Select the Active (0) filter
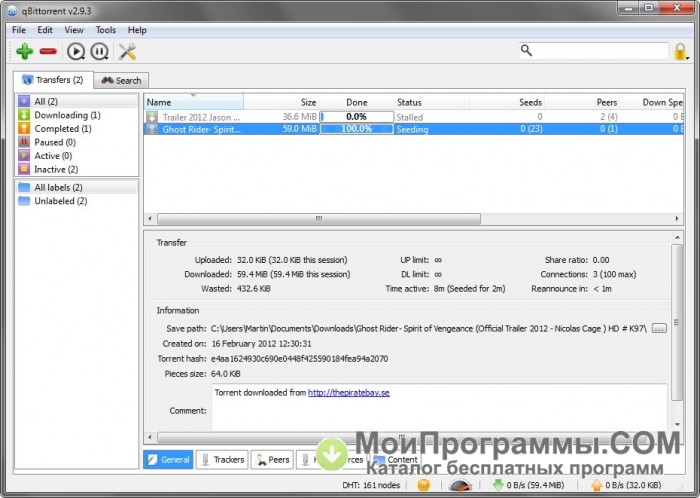Image resolution: width=700 pixels, height=498 pixels. coord(77,156)
